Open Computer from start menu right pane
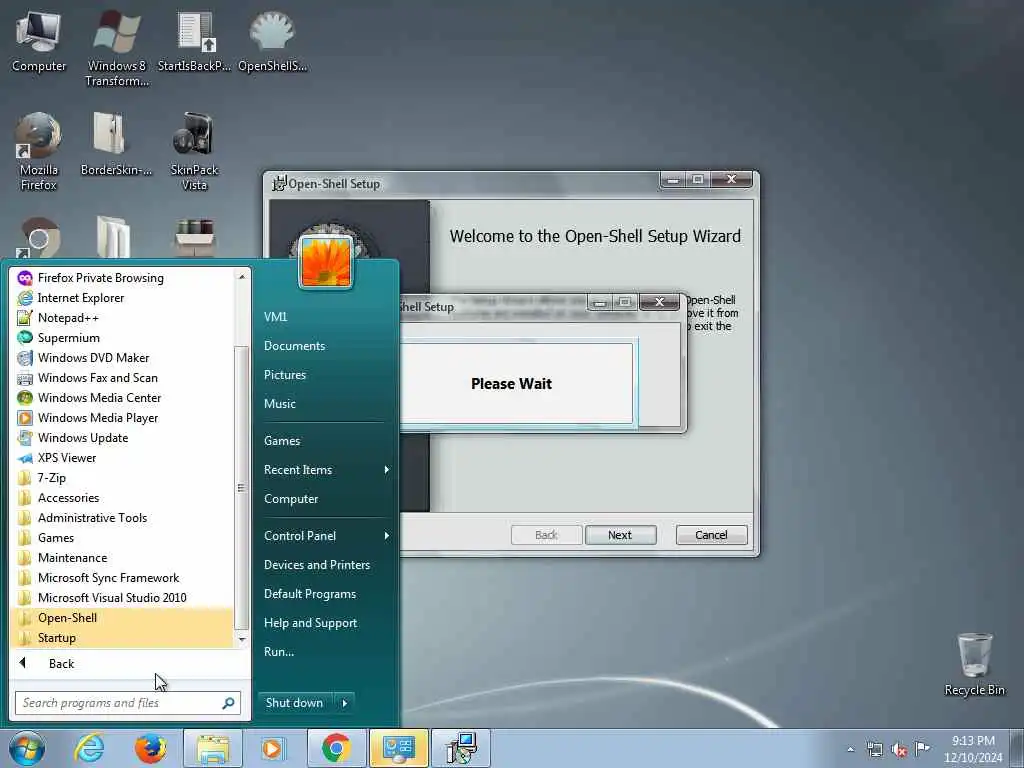 (x=291, y=499)
